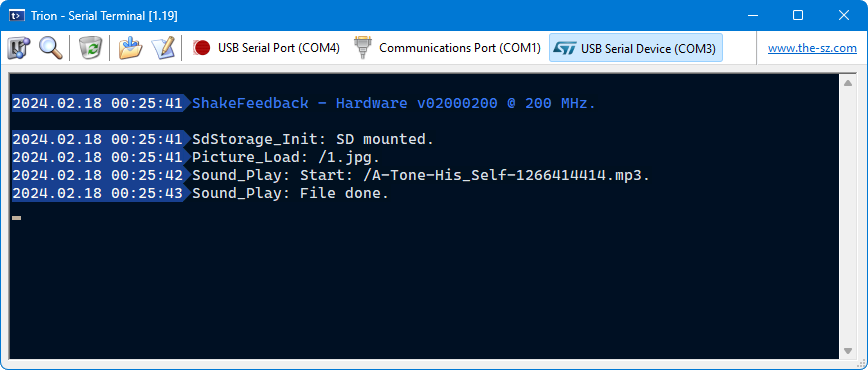Screen dimensions: 868x370
Task: Click the scrollbar down arrow
Action: coord(848,351)
